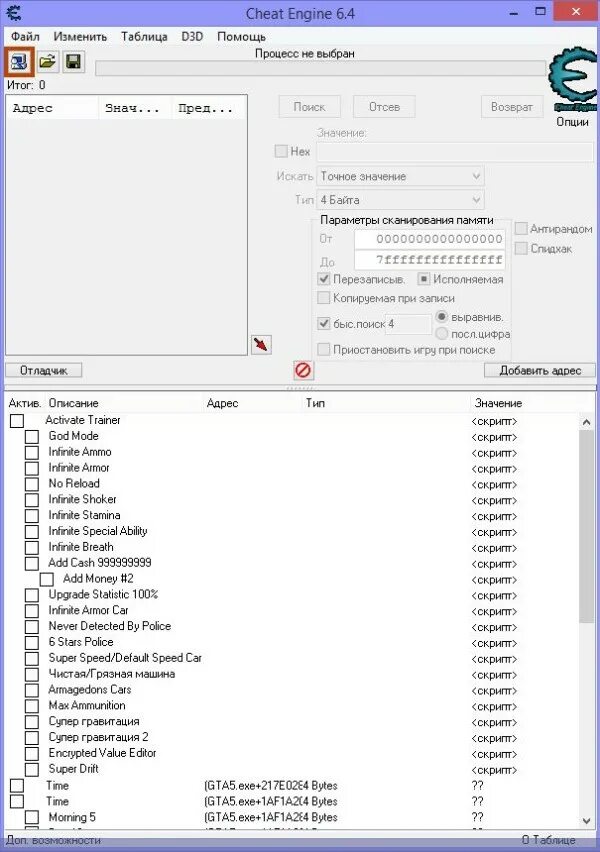Select the Encrypted Value Editor row text
Viewport: 600px width, 852px height.
[102, 753]
